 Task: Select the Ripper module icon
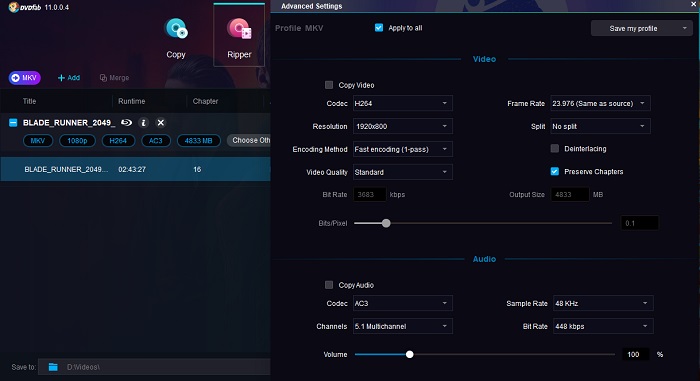click(239, 29)
